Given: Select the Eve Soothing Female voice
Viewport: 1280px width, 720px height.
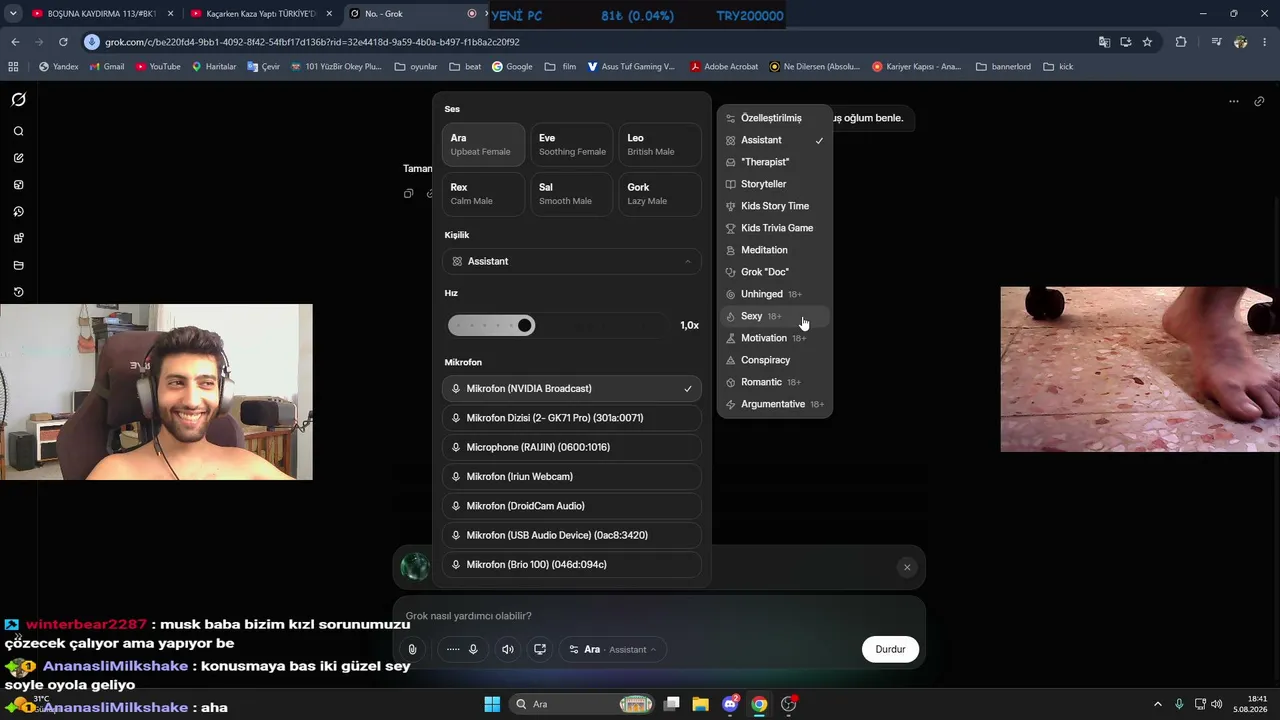Looking at the screenshot, I should (572, 144).
